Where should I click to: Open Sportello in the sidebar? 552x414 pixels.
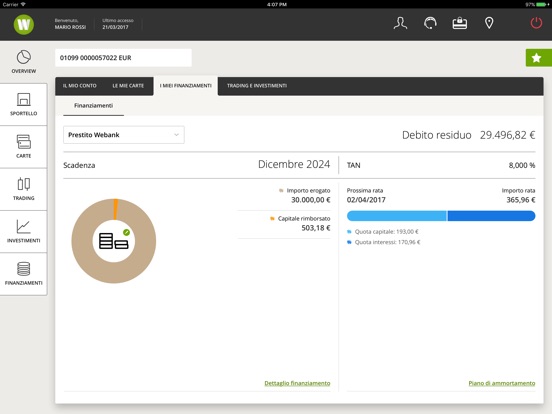tap(24, 104)
